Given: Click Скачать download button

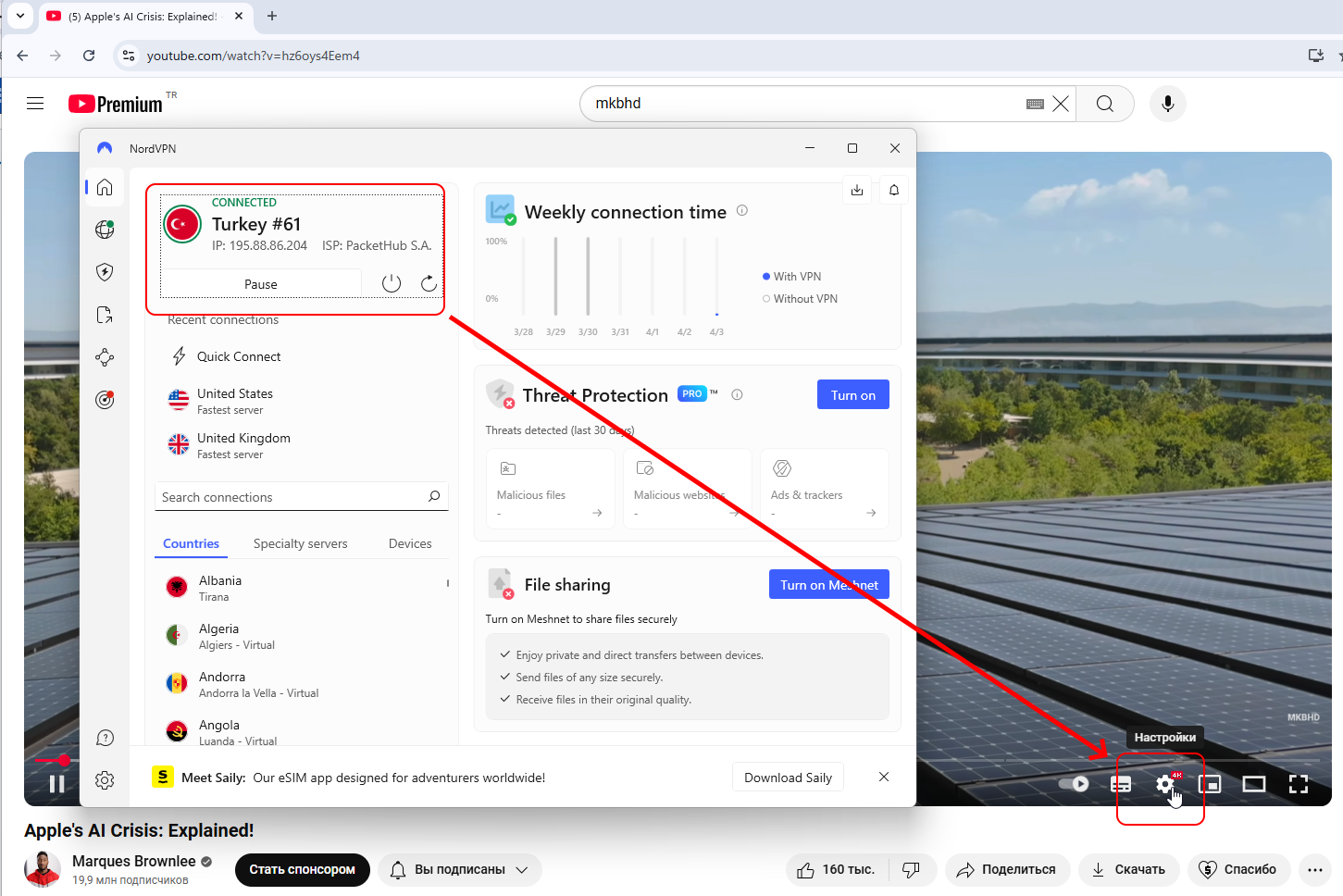Looking at the screenshot, I should click(x=1128, y=869).
